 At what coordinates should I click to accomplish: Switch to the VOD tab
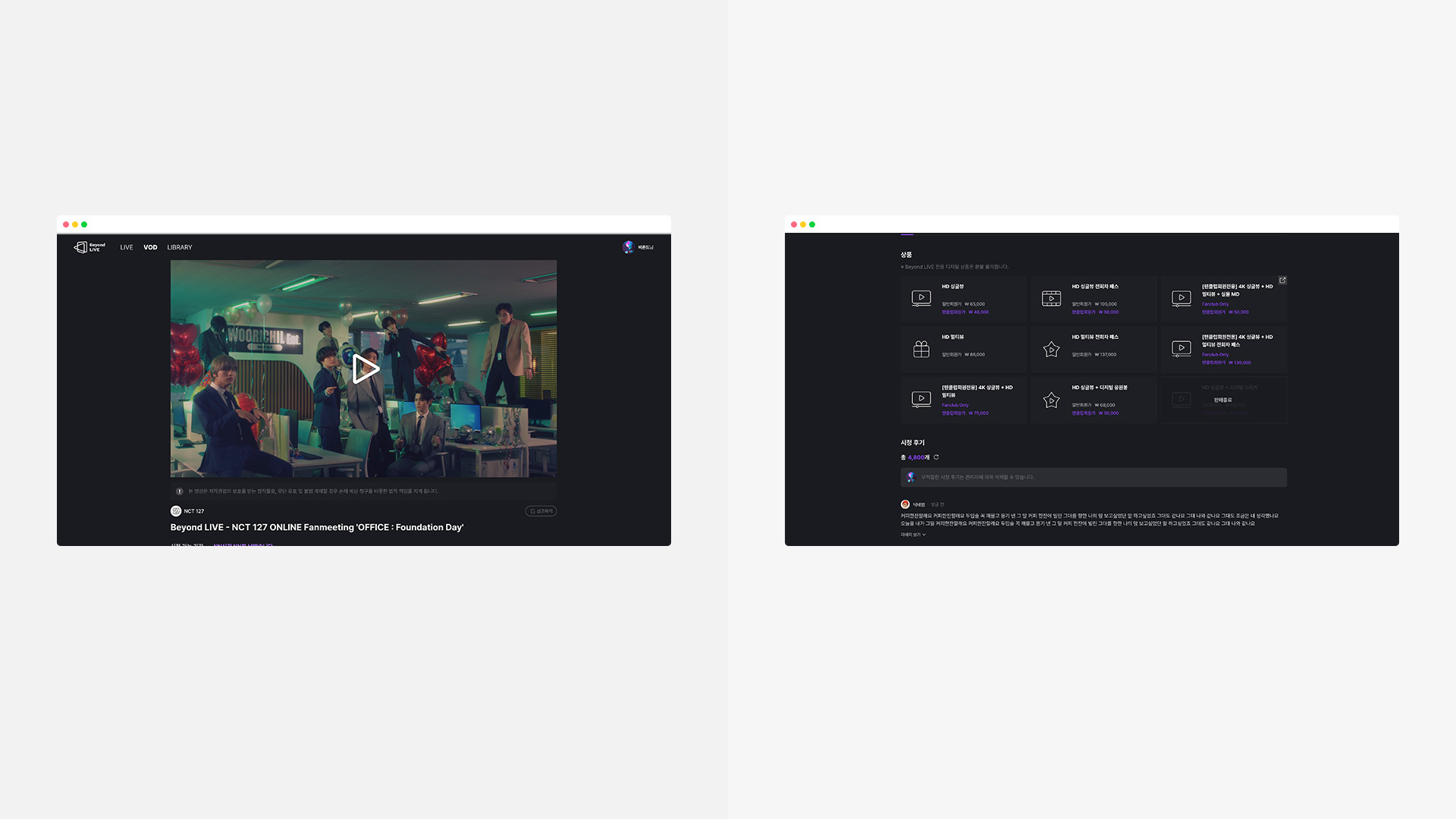[150, 247]
